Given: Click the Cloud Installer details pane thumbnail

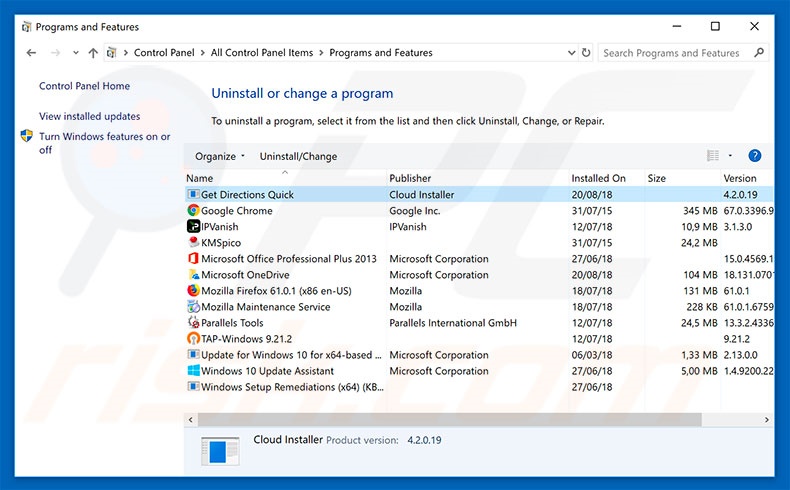Looking at the screenshot, I should pos(220,451).
